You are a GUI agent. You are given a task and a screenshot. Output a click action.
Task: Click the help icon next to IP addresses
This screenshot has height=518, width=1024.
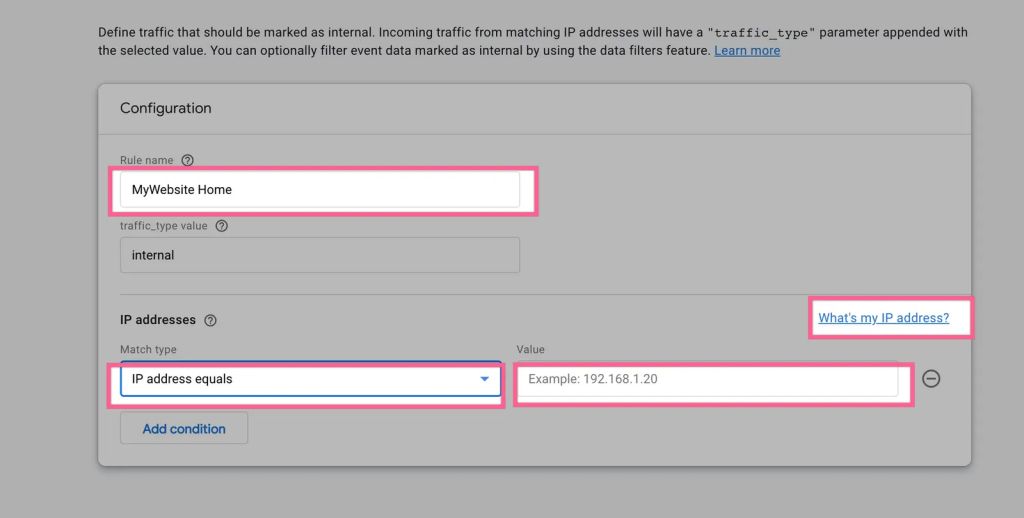click(x=210, y=320)
